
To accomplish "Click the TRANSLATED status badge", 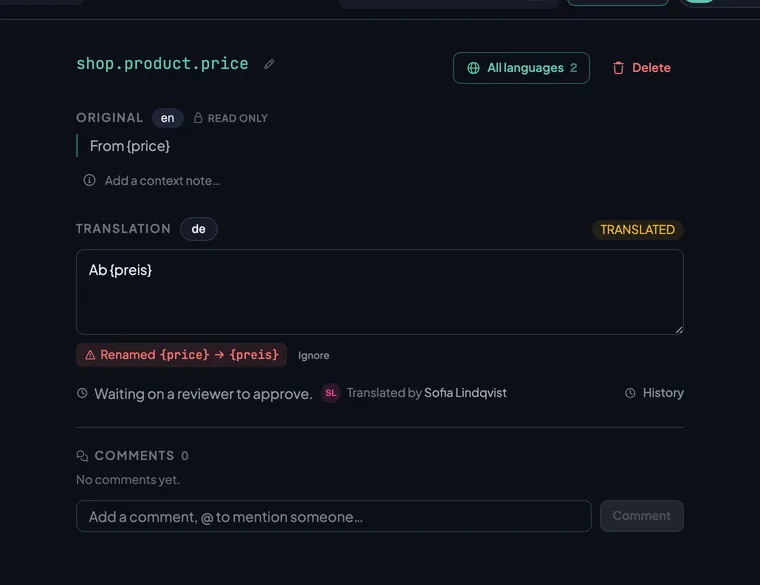I will coord(637,230).
